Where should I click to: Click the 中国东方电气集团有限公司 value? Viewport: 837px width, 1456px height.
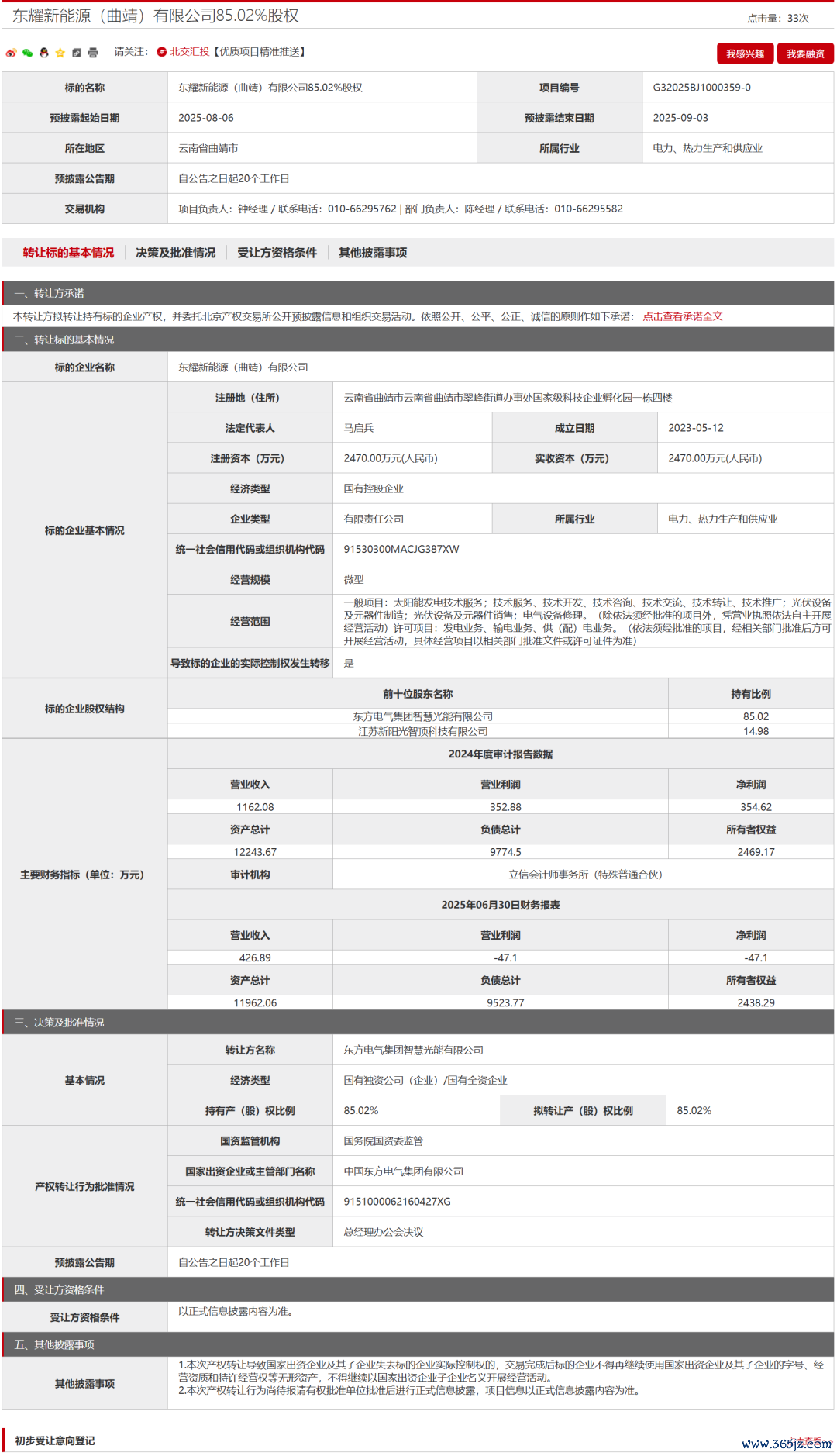point(404,1171)
